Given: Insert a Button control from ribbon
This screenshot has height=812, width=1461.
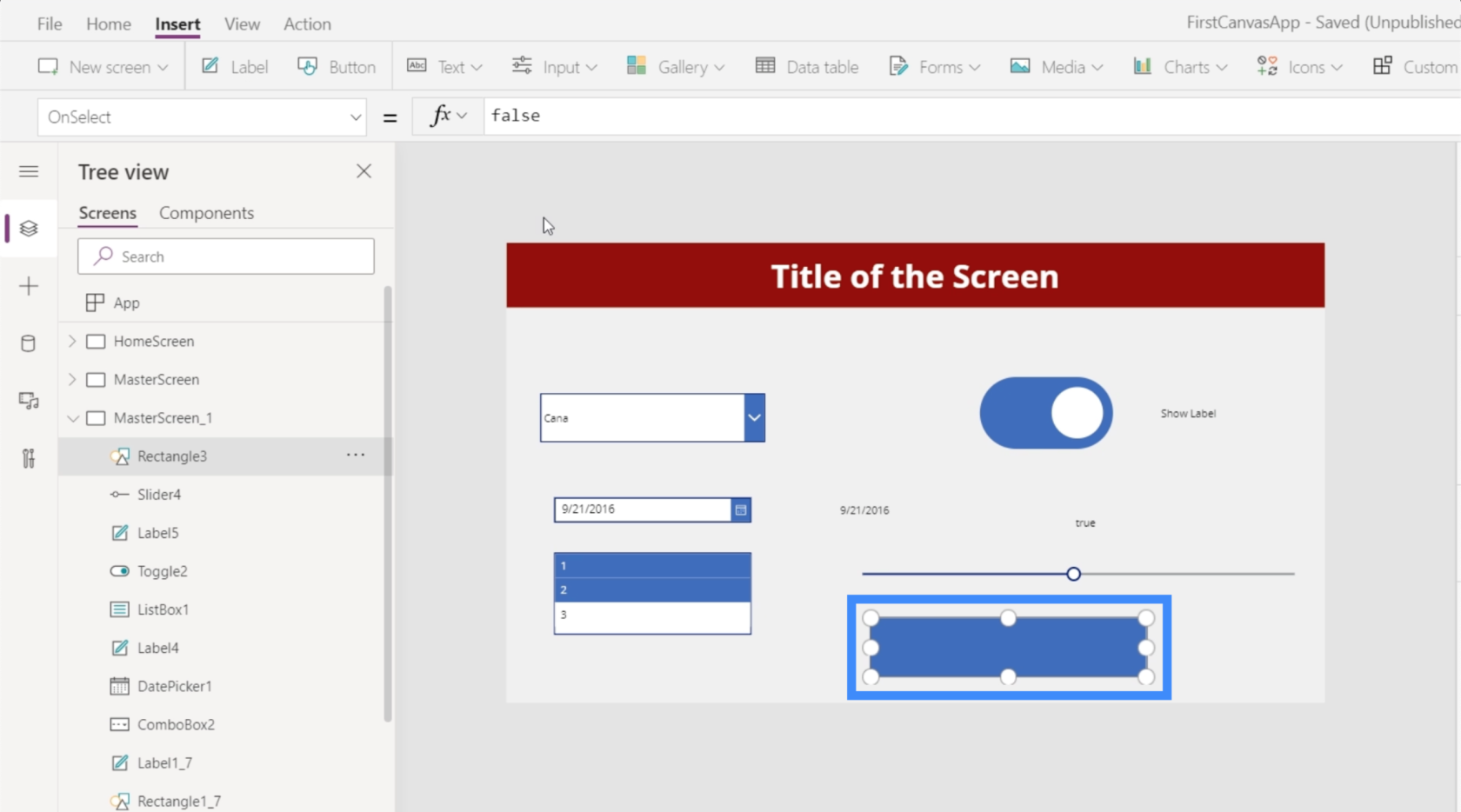Looking at the screenshot, I should click(337, 67).
